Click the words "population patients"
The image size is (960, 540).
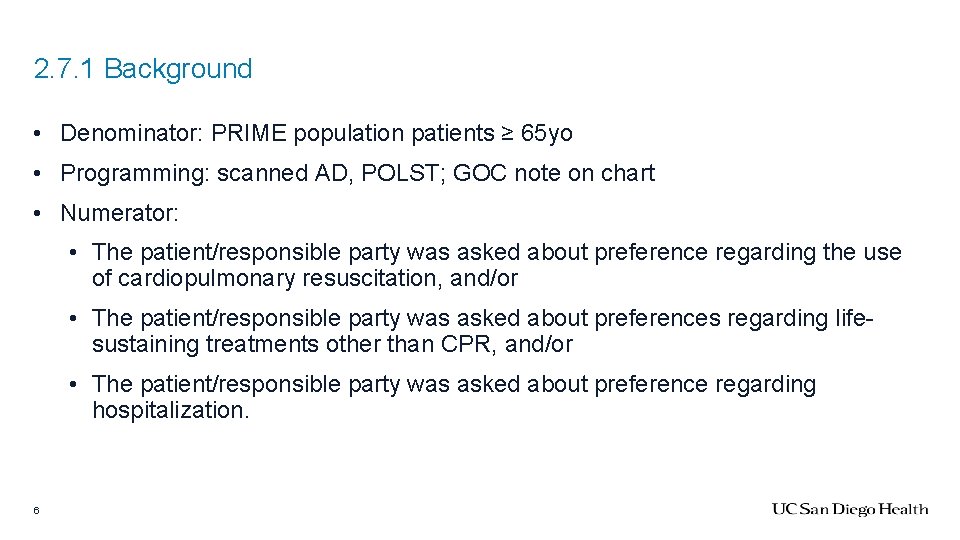pyautogui.click(x=393, y=133)
